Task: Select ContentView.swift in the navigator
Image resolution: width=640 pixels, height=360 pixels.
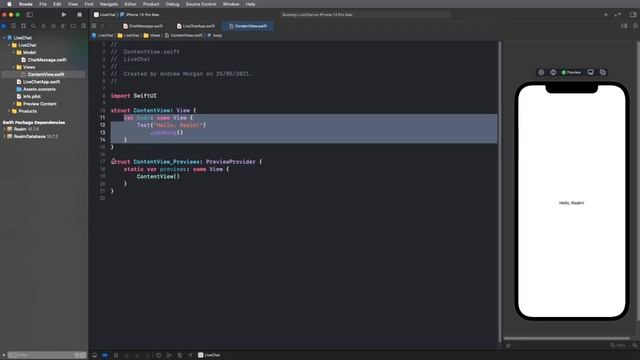Action: [x=43, y=74]
